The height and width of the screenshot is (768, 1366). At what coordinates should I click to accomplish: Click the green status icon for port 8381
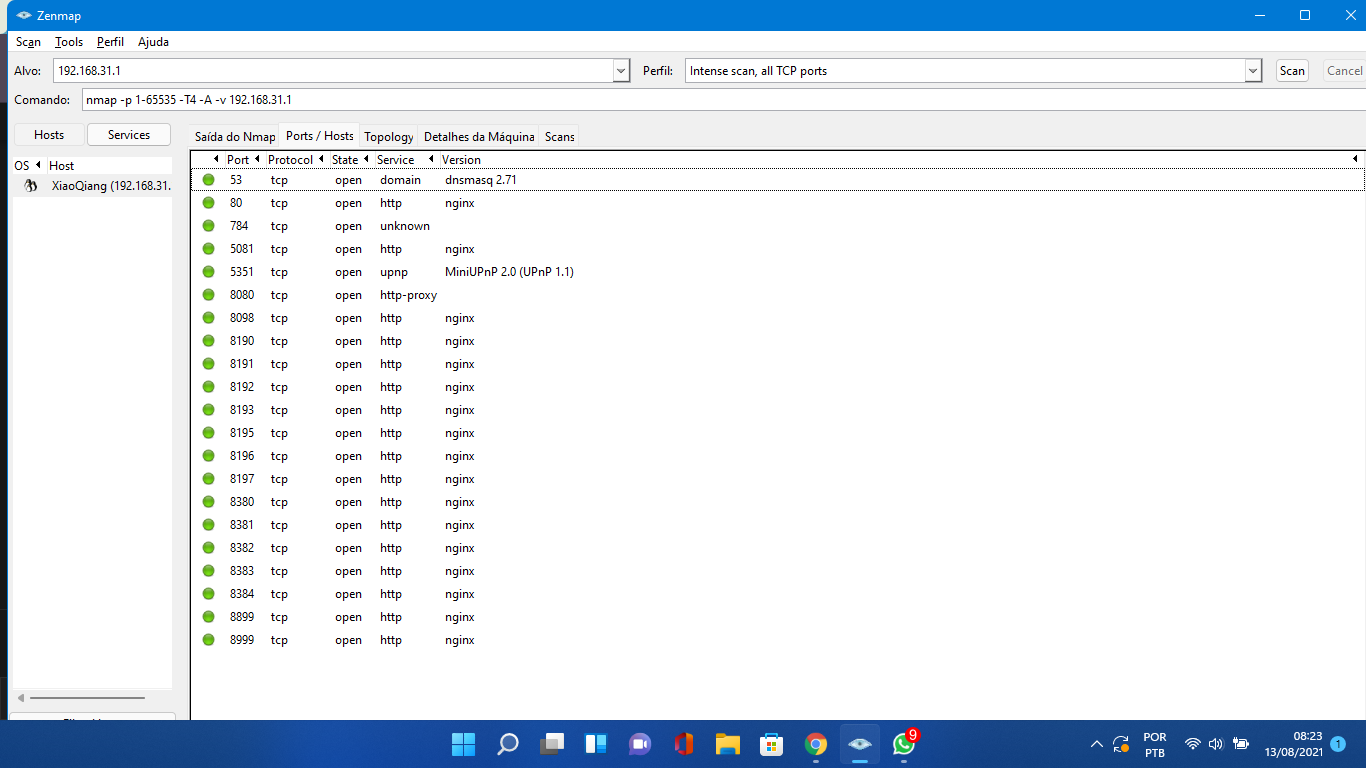tap(208, 525)
